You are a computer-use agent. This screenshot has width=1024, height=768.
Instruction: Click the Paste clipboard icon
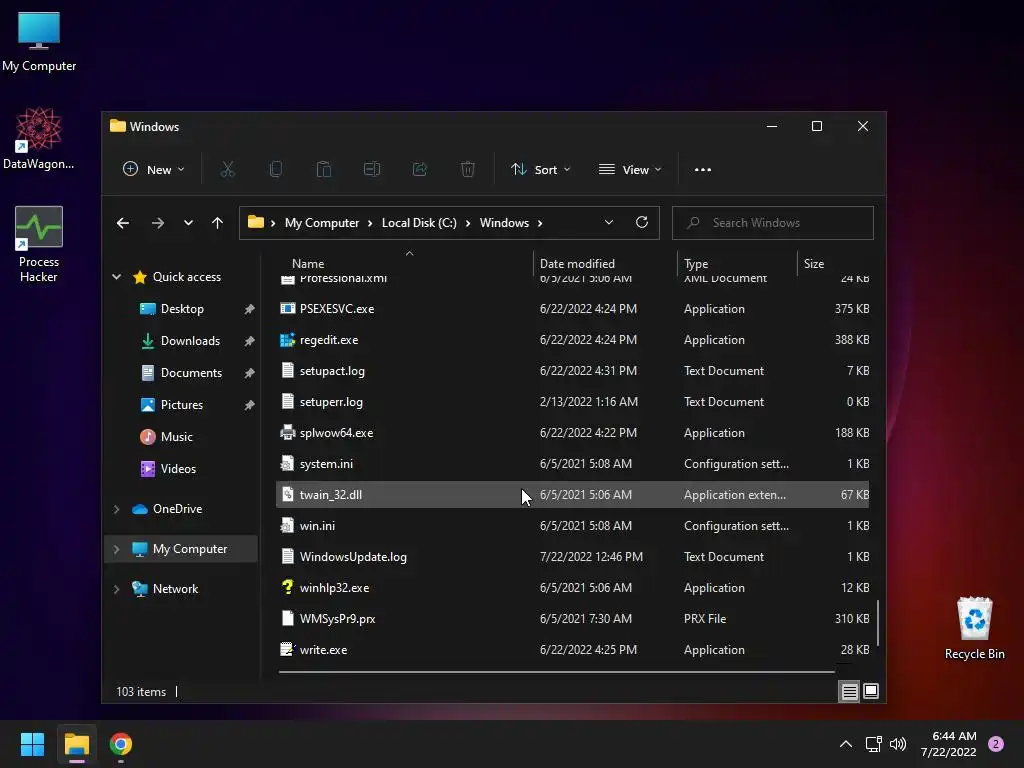tap(324, 170)
